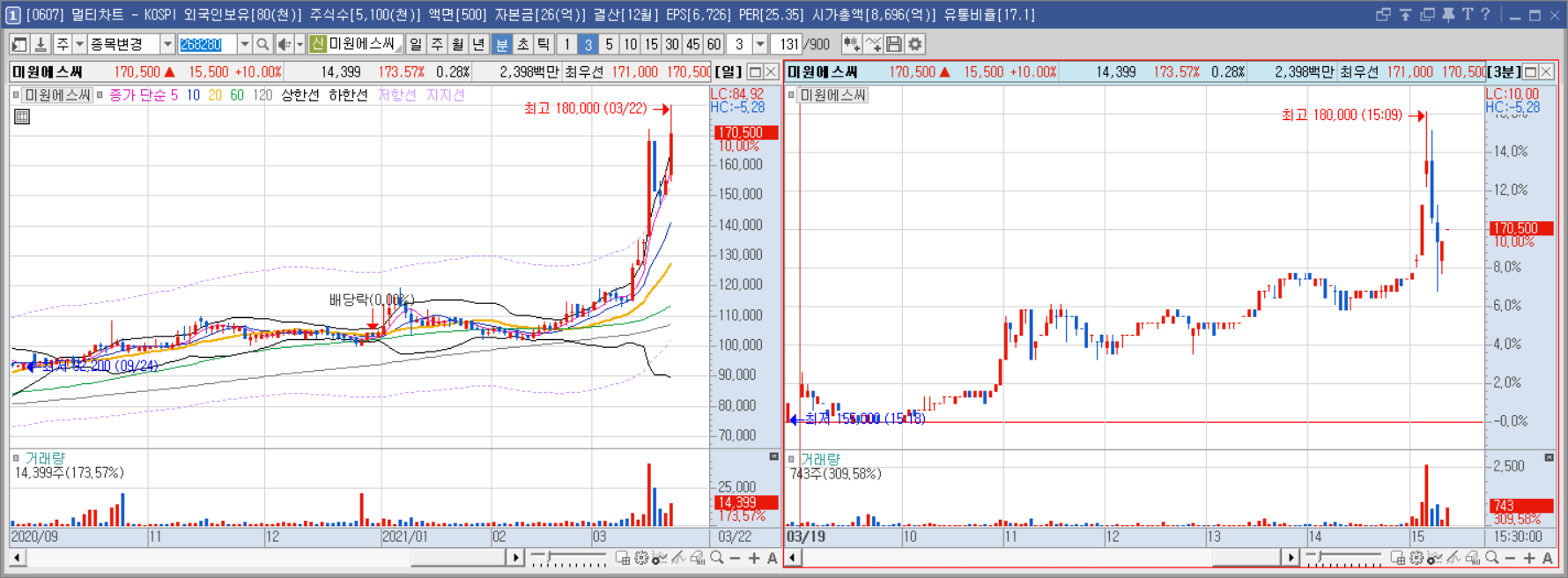
Task: Open the dropdown arrow beside speaker icon
Action: [300, 44]
